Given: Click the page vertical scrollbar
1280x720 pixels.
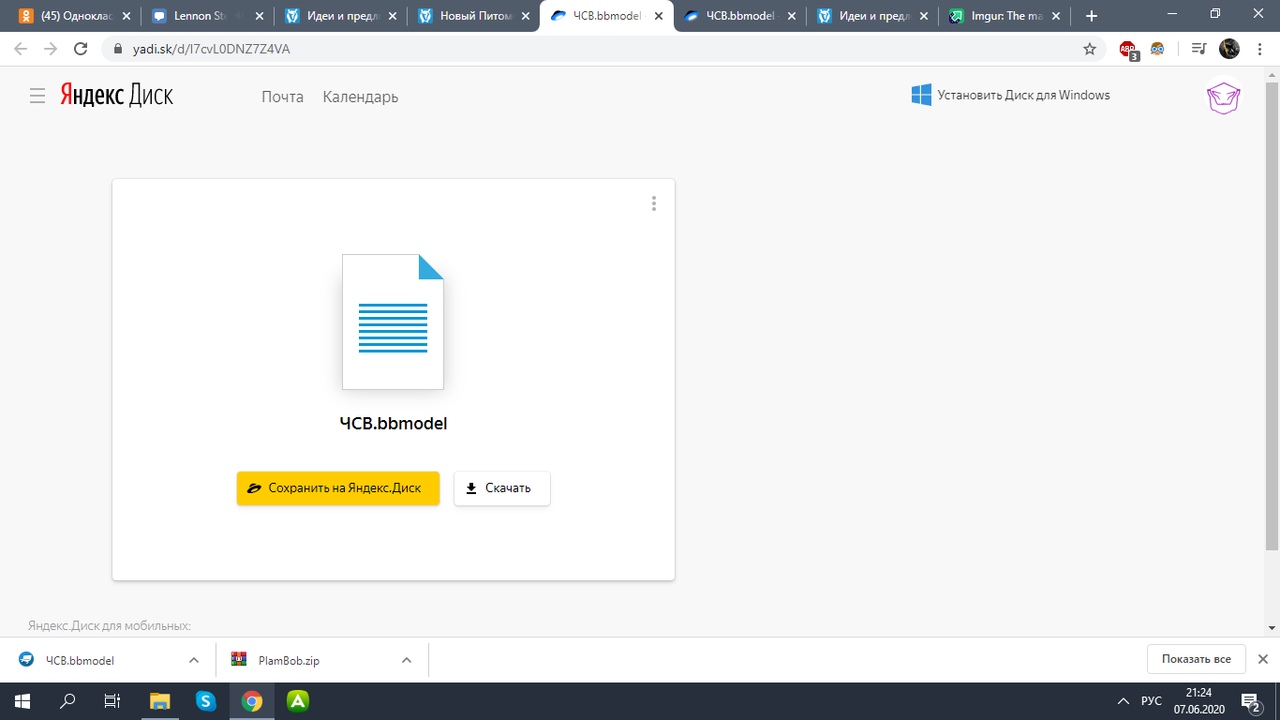Looking at the screenshot, I should point(1272,314).
